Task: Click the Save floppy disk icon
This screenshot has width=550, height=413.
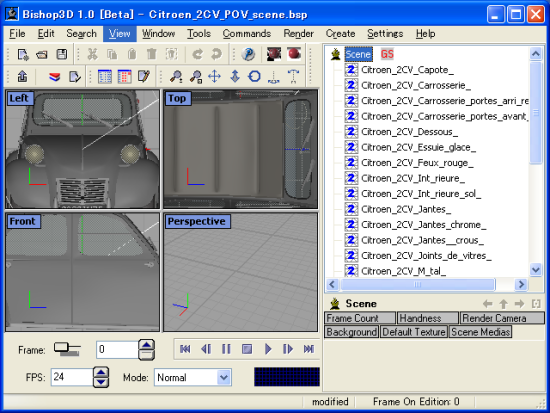Action: click(62, 54)
